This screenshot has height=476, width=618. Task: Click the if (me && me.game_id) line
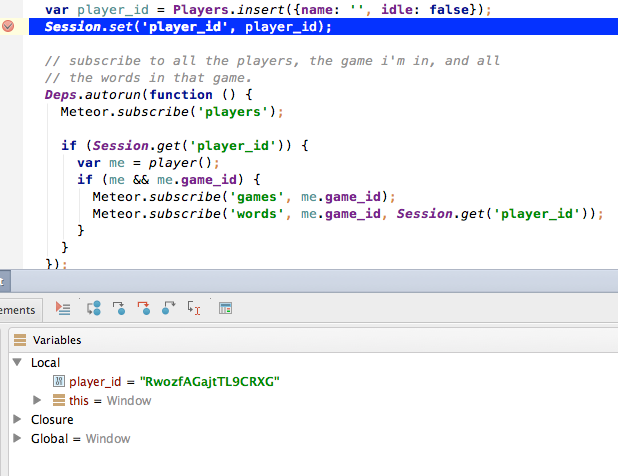(169, 180)
